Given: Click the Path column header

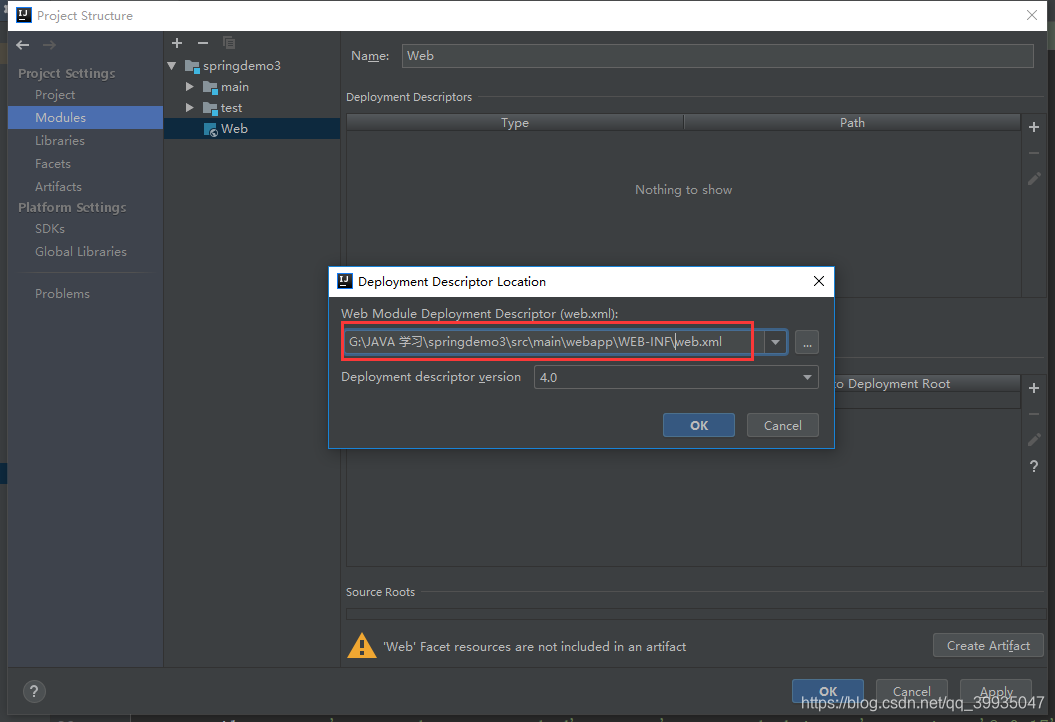Looking at the screenshot, I should click(x=852, y=122).
